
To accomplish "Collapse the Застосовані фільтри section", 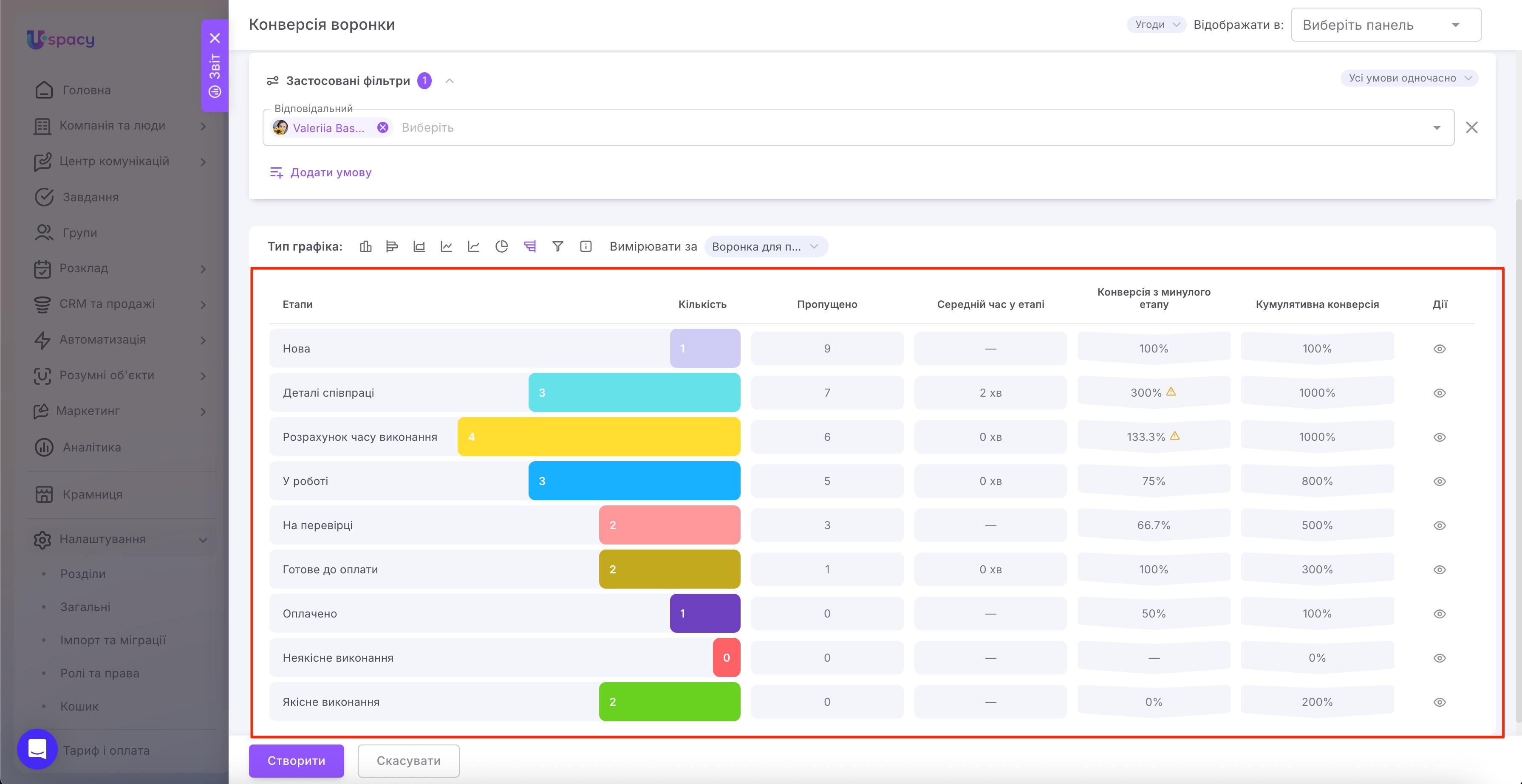I will pos(450,81).
